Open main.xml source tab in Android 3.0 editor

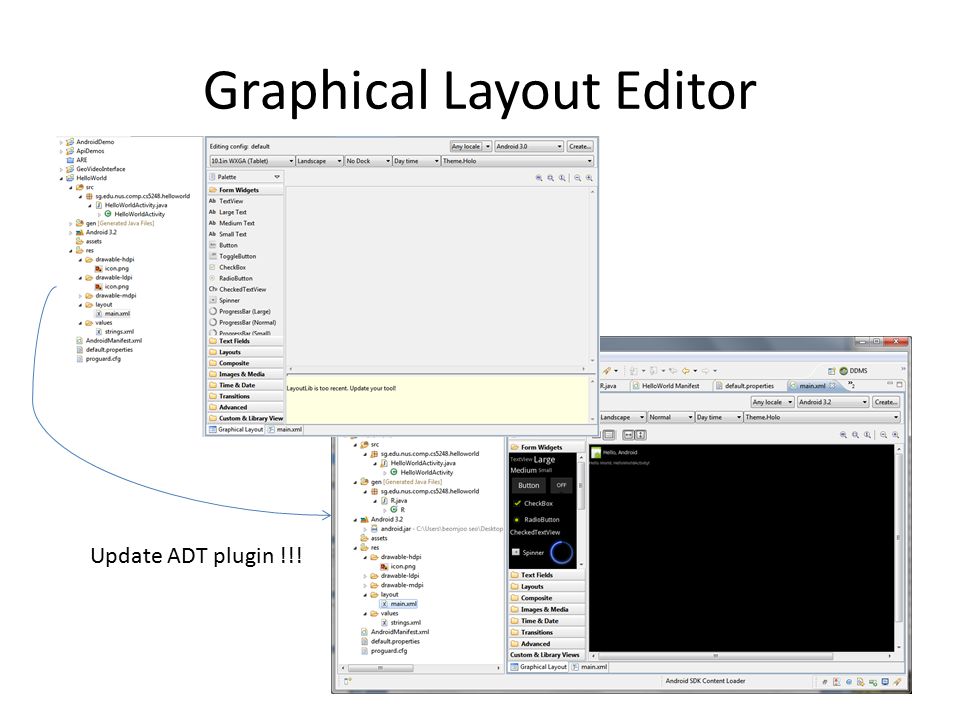tap(285, 430)
